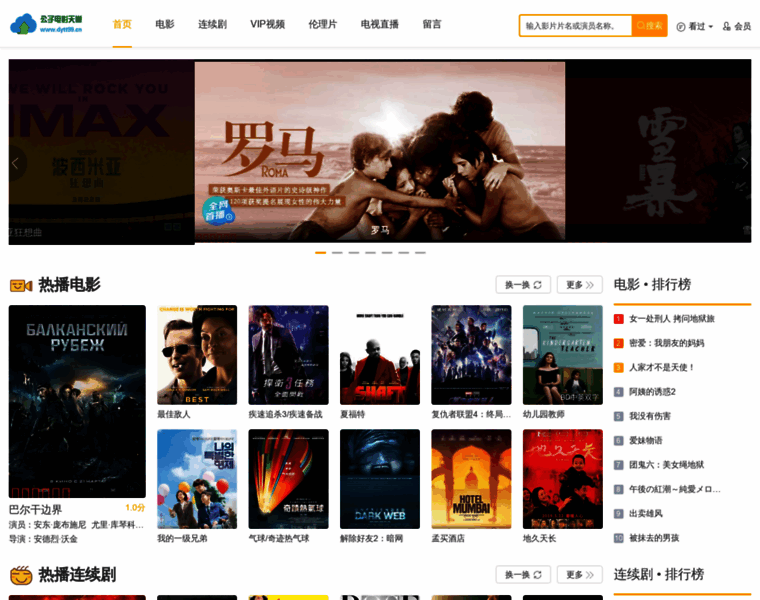This screenshot has width=760, height=600.
Task: Select the fourth carousel indicator dash
Action: [370, 253]
